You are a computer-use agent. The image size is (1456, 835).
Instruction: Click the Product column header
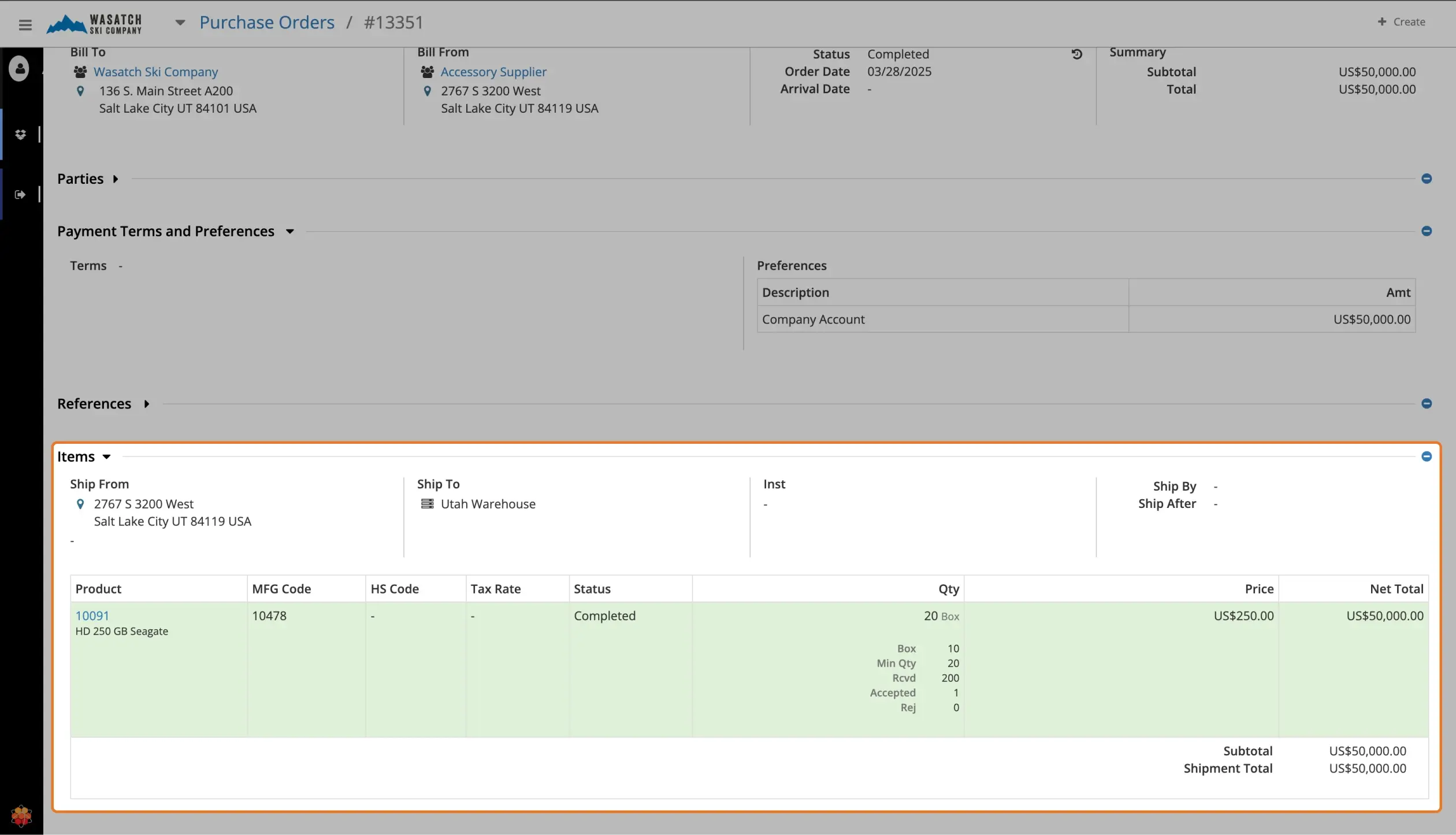point(159,589)
